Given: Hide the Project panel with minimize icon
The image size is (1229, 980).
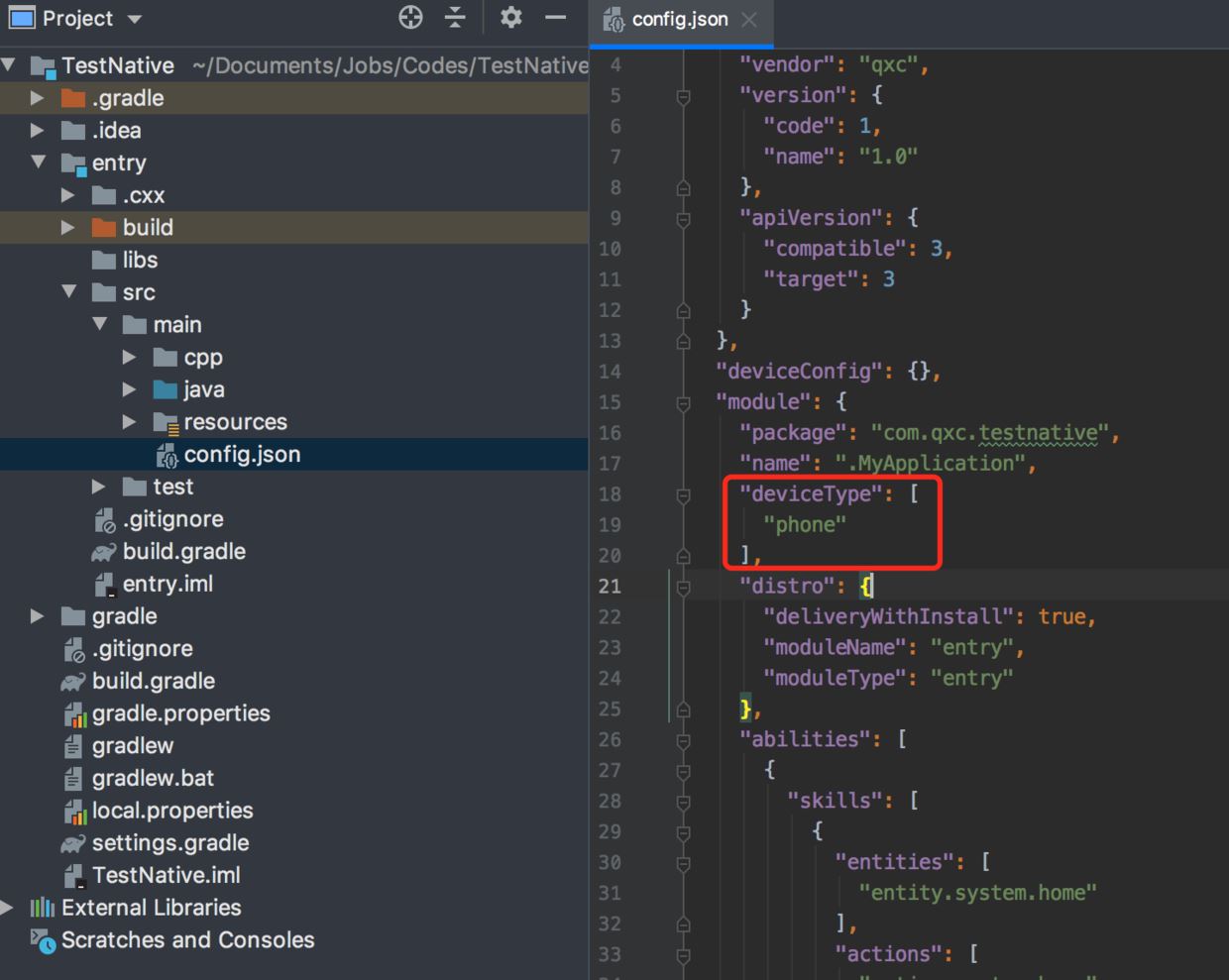Looking at the screenshot, I should pos(555,18).
